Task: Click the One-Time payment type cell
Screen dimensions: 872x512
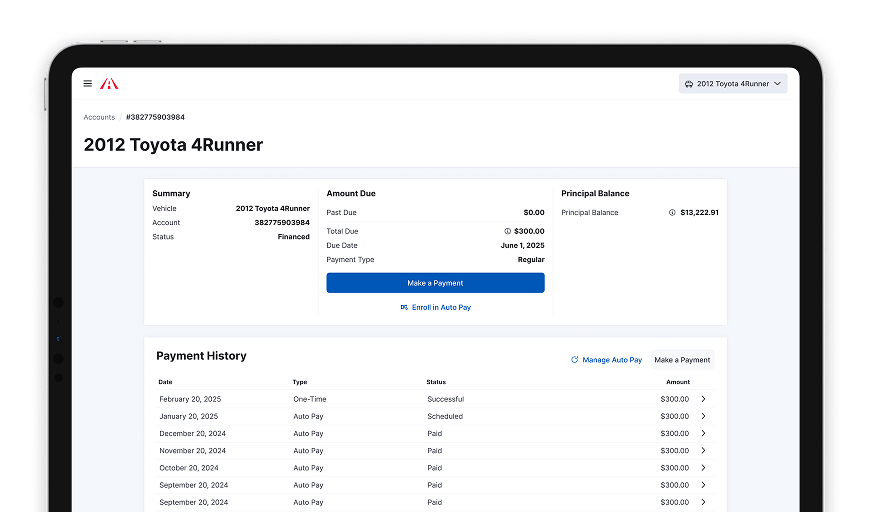Action: pyautogui.click(x=310, y=399)
